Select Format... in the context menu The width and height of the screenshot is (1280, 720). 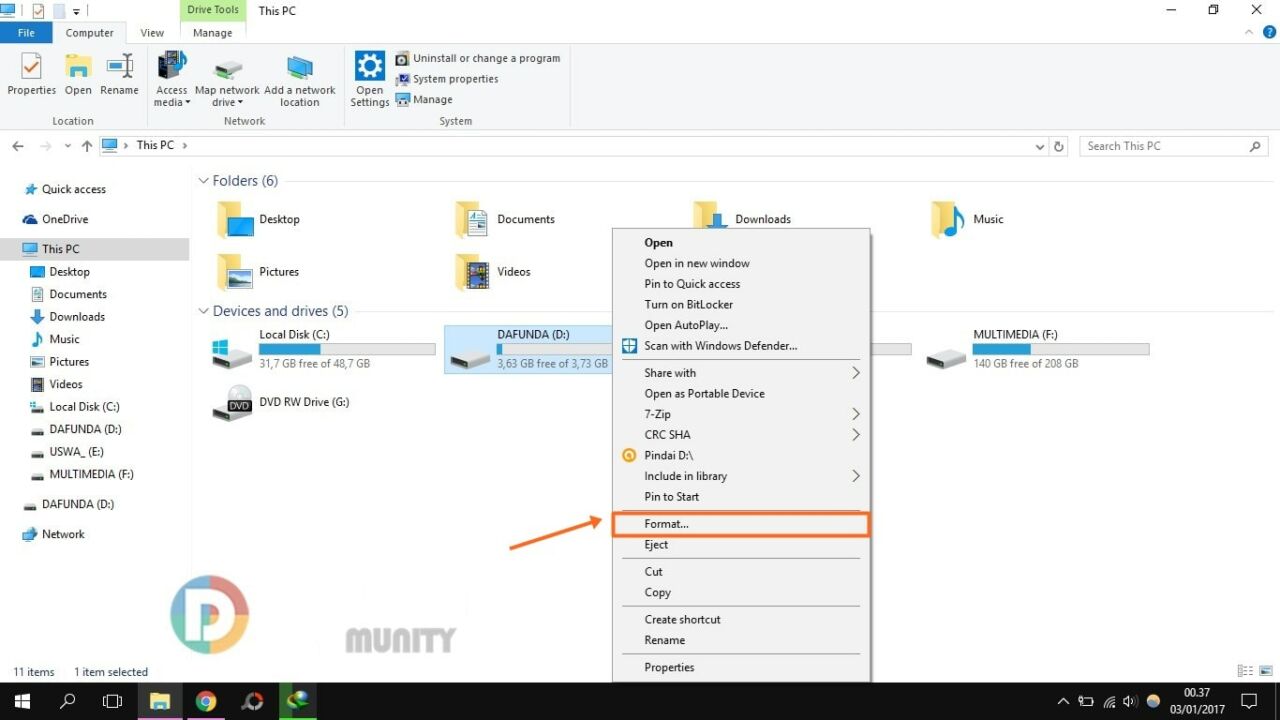[x=667, y=524]
